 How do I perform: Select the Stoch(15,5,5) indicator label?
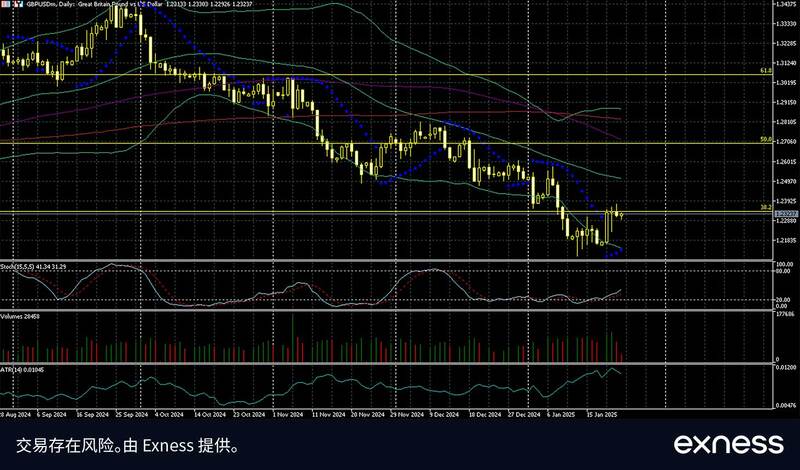tap(33, 266)
